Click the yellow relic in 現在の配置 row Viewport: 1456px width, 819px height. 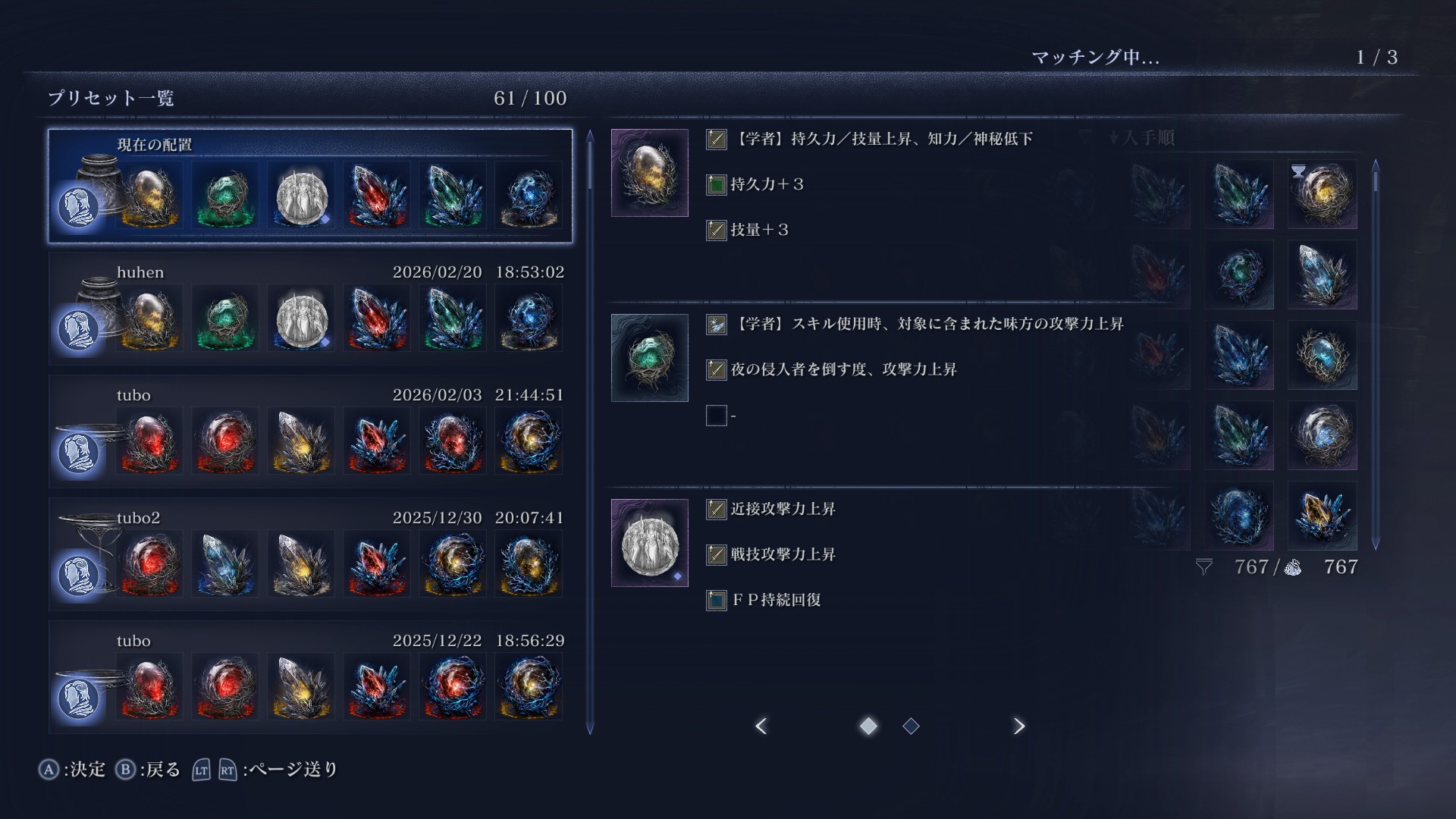tap(149, 194)
